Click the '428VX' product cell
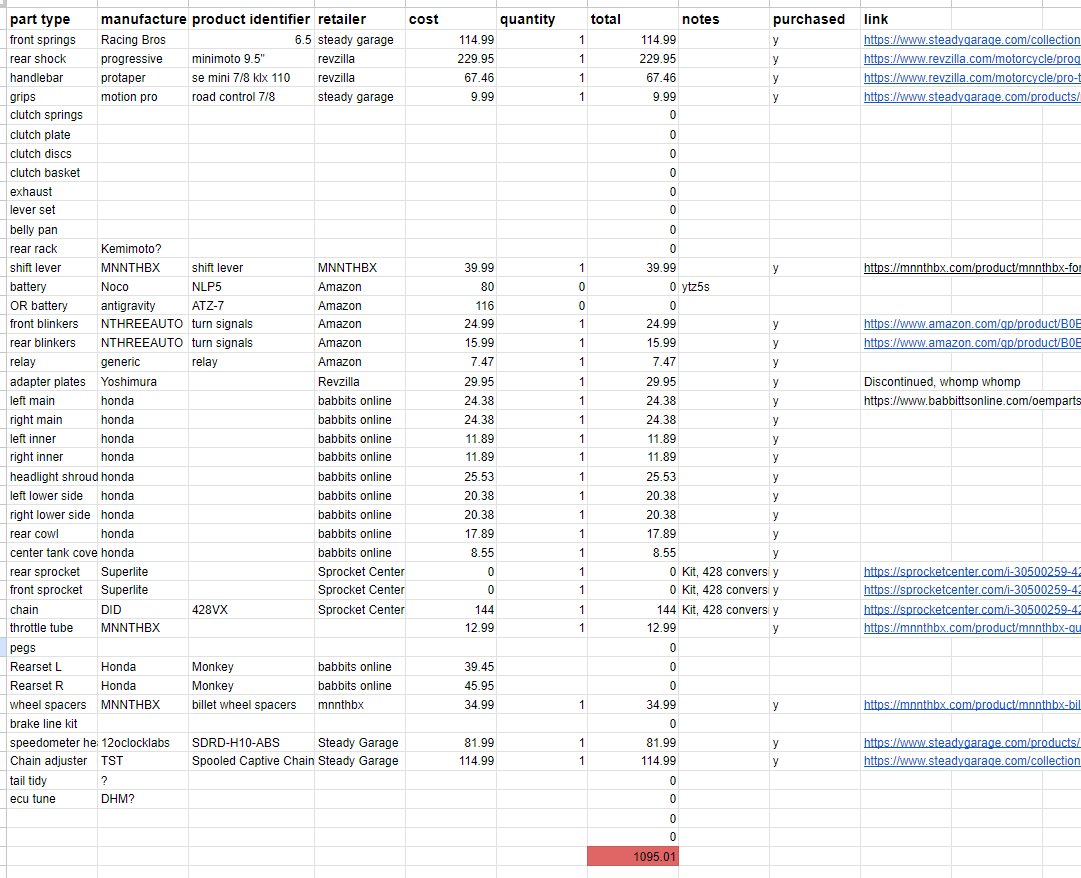This screenshot has height=878, width=1081. [x=251, y=610]
